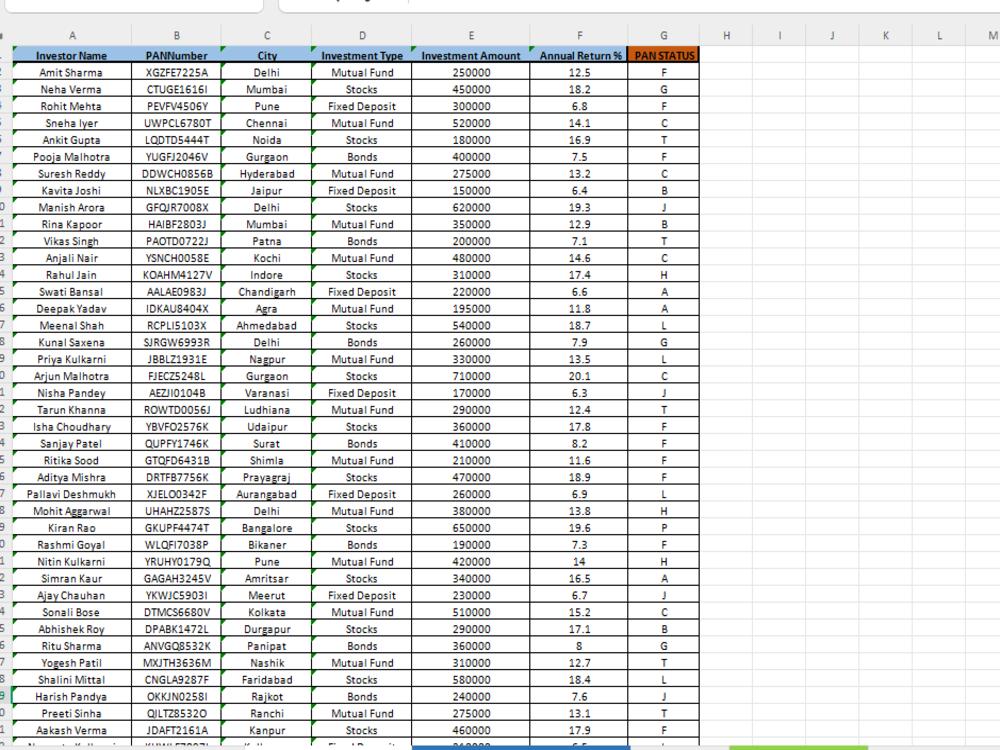Select investment amount '620000'

[x=471, y=207]
